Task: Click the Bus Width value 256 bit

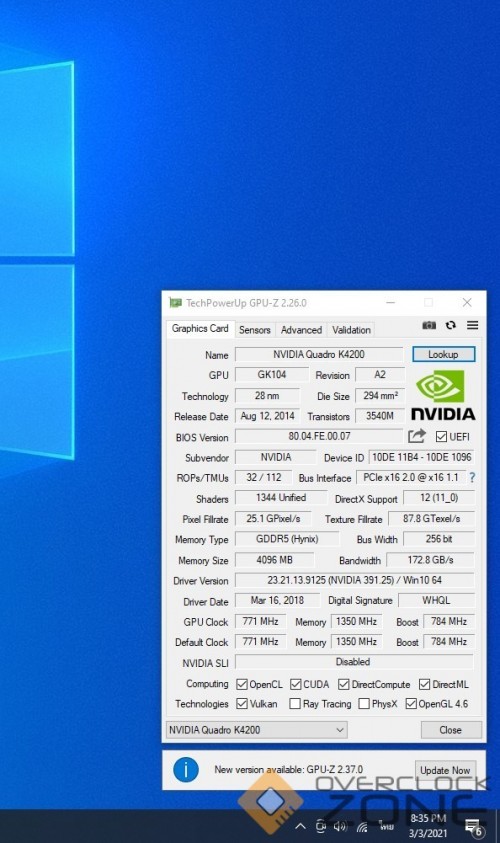Action: [x=439, y=539]
